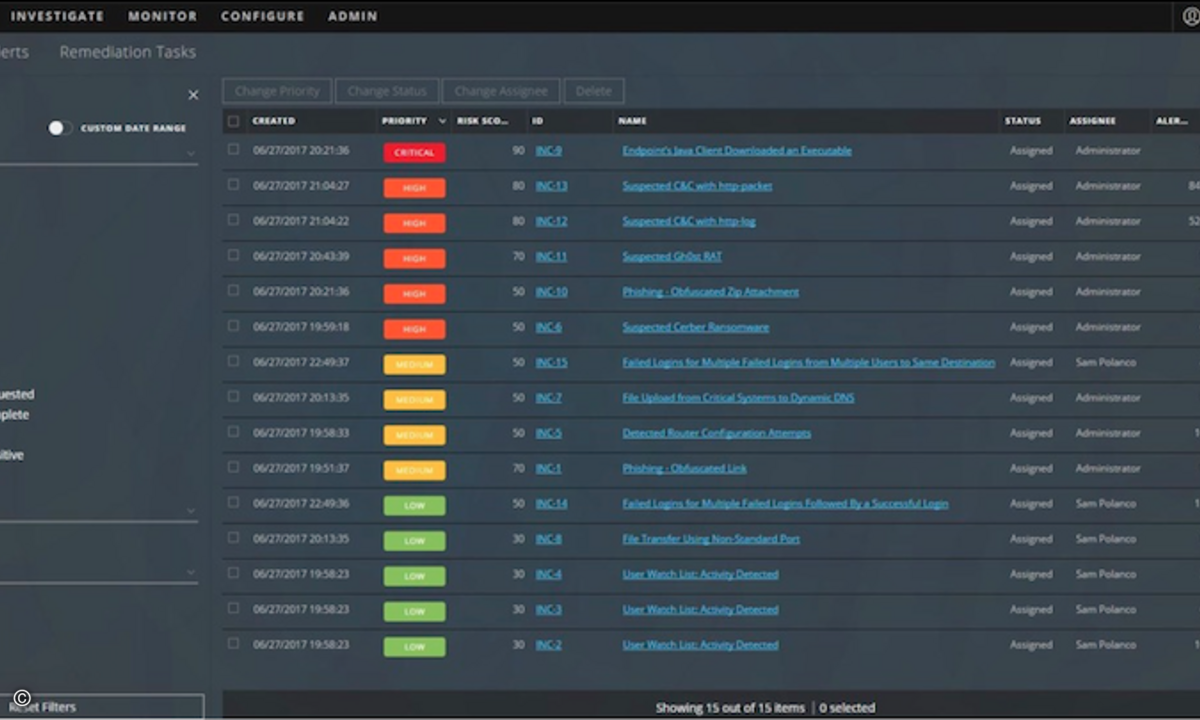Image resolution: width=1200 pixels, height=720 pixels.
Task: Open 'Suspected Gh0st RAT' incident
Action: pos(672,257)
